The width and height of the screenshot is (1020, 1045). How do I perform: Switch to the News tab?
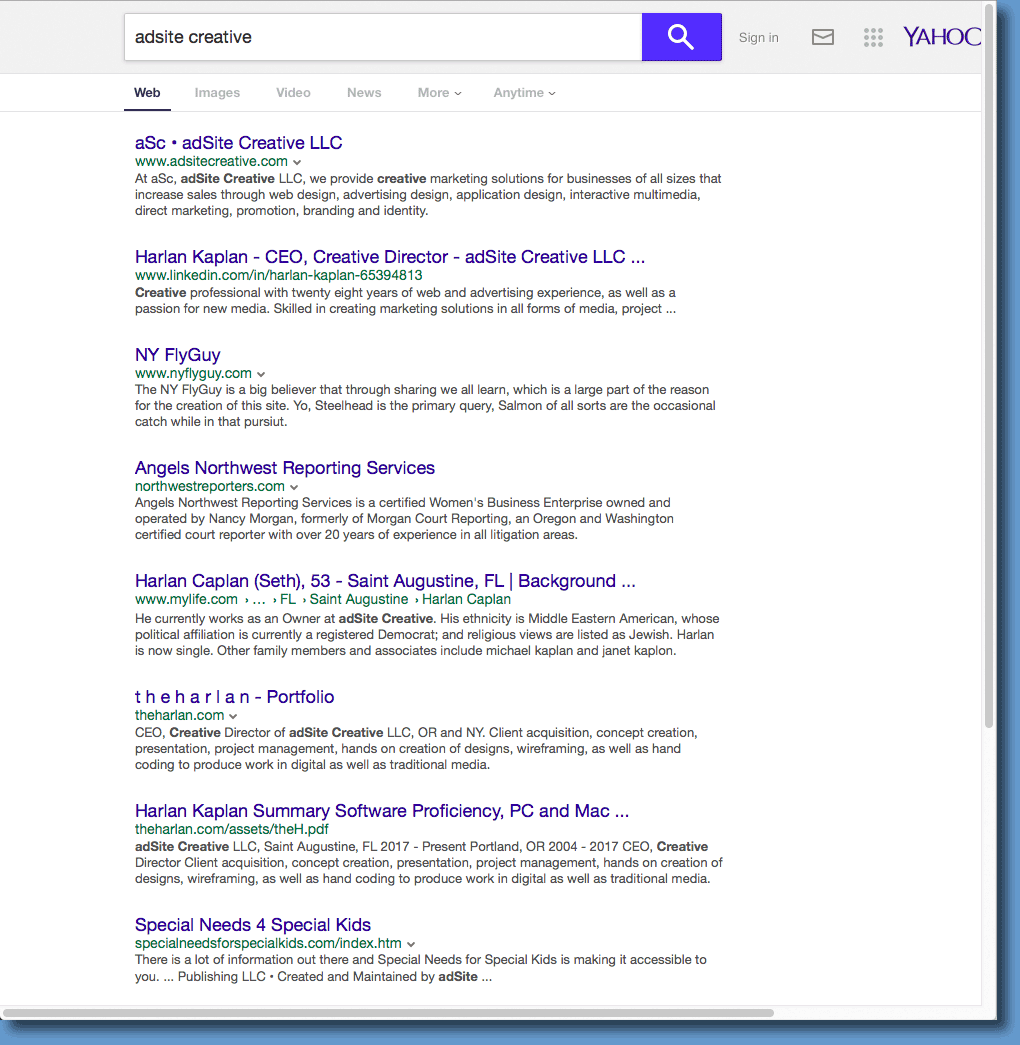pos(364,93)
